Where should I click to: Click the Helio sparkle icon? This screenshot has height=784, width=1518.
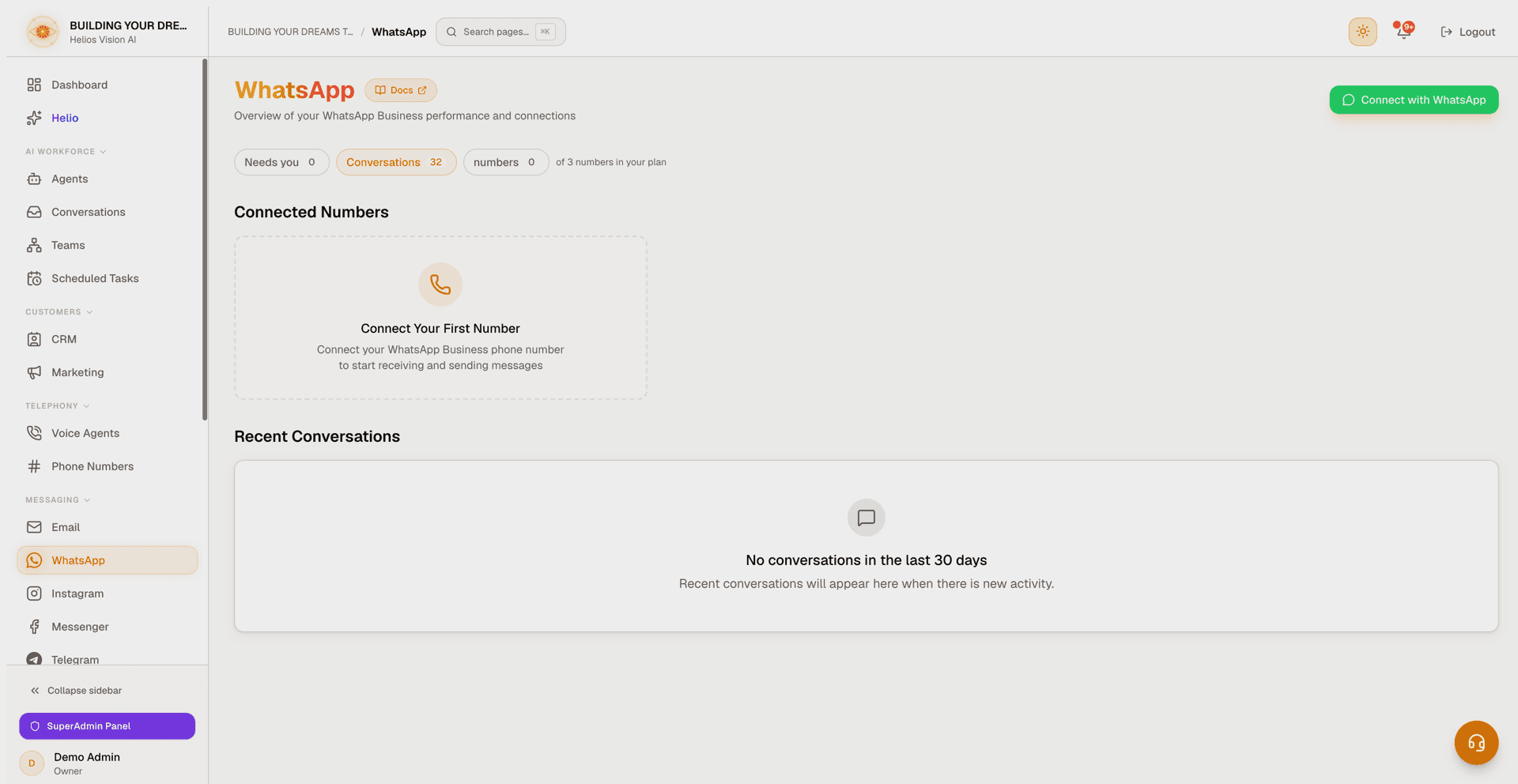[34, 118]
